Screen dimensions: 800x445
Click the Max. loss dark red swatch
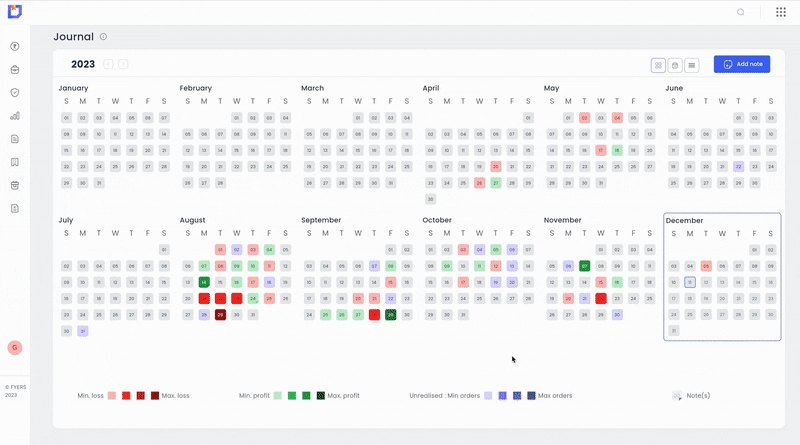click(155, 396)
